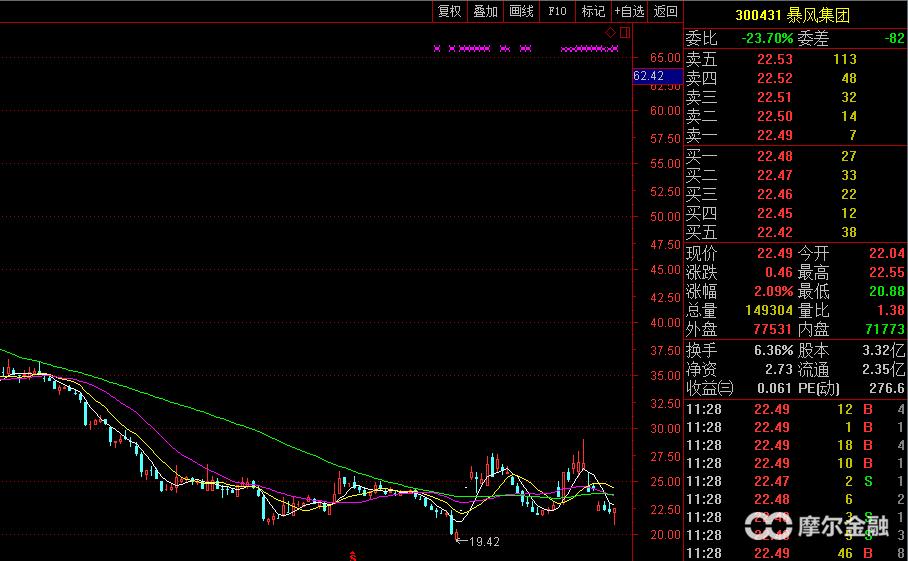Click the 复权 toolbar button
908x561 pixels.
449,11
